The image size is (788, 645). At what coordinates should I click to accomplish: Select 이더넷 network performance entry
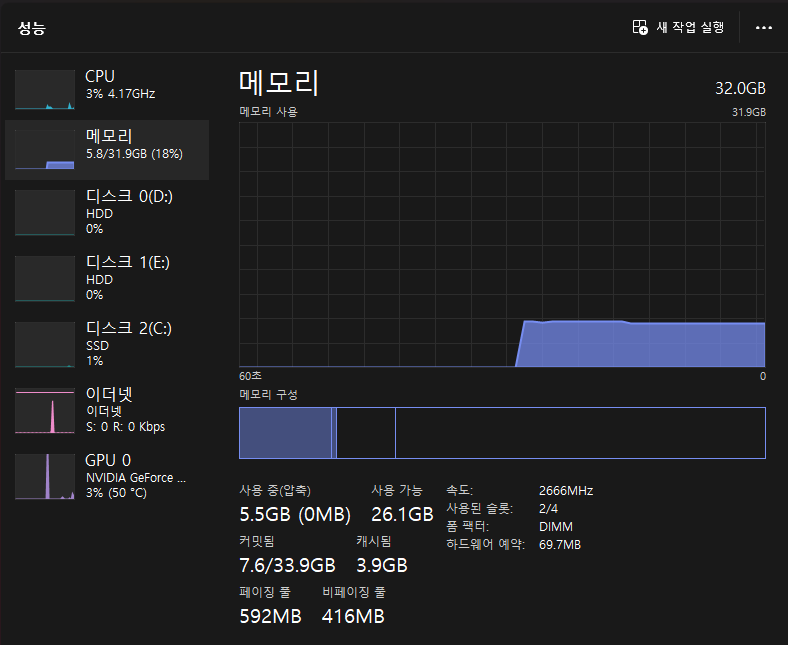107,410
